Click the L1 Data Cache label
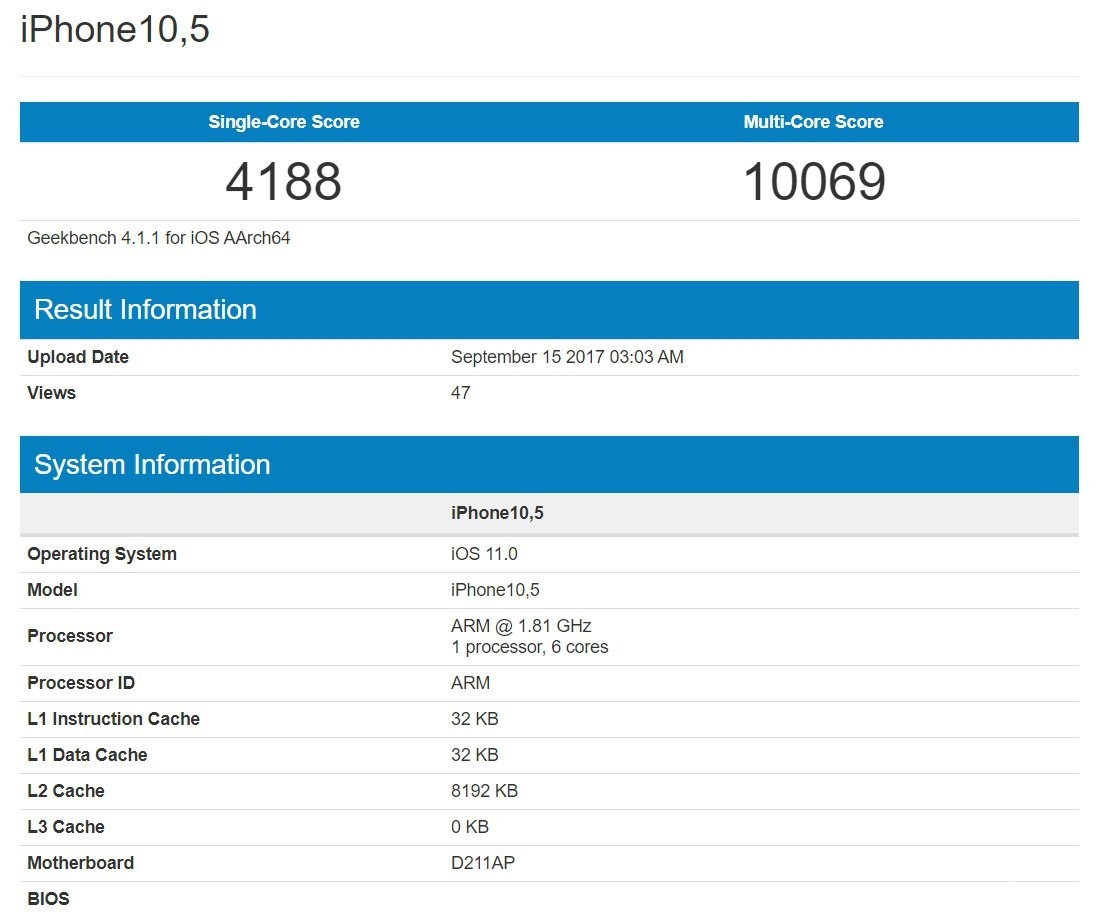 tap(87, 755)
